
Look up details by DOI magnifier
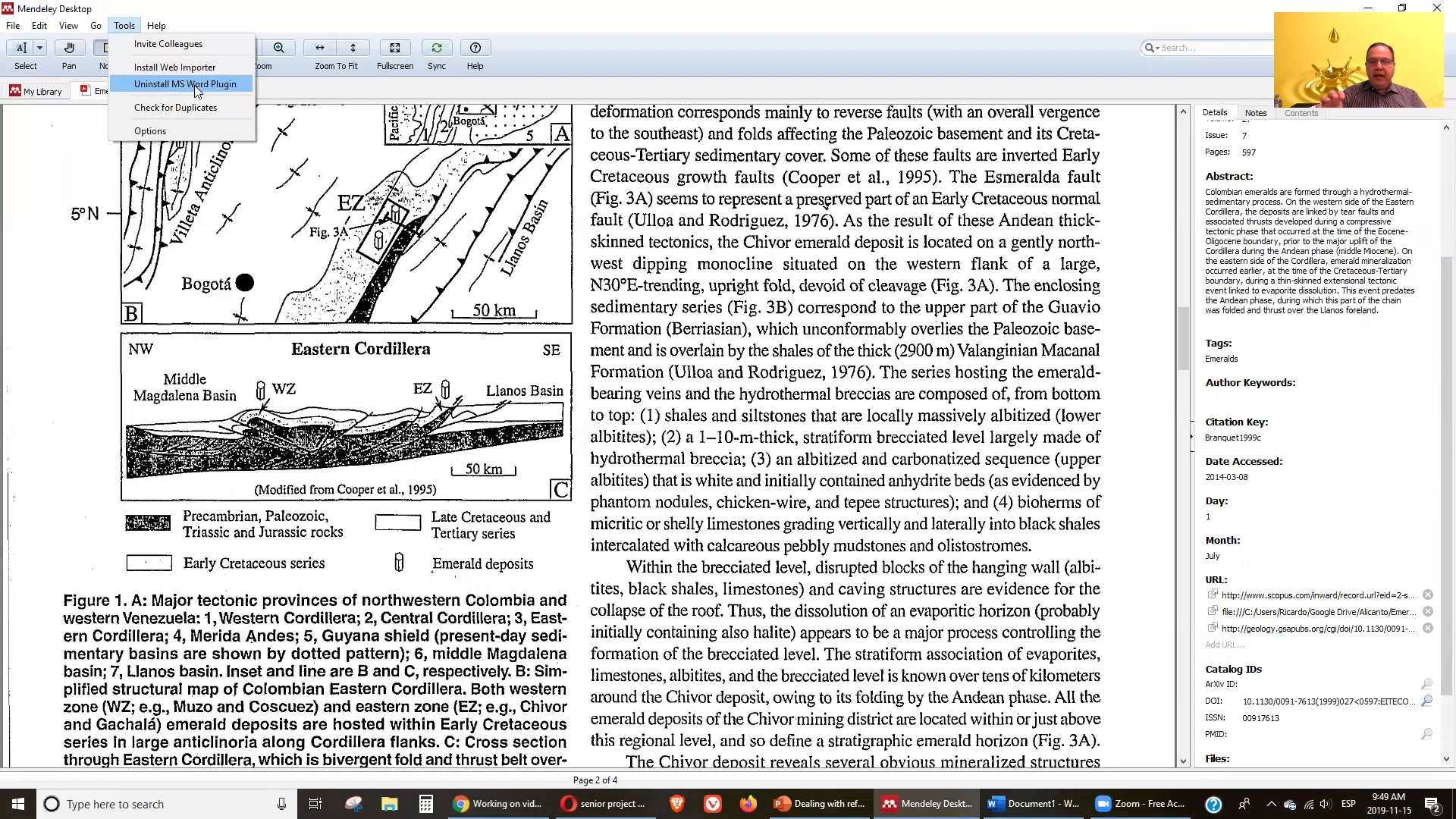pos(1426,701)
